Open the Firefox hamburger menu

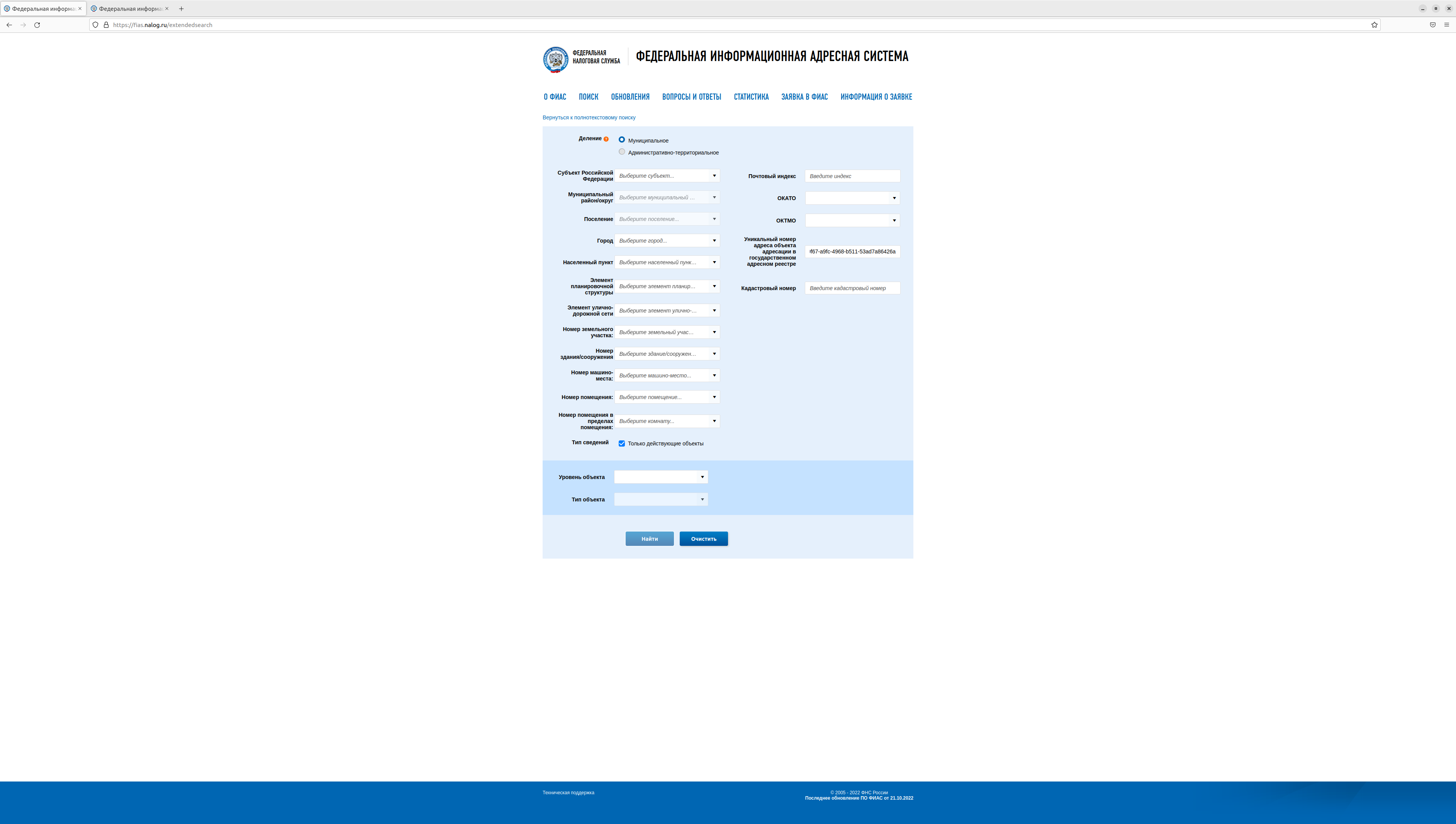tap(1446, 25)
